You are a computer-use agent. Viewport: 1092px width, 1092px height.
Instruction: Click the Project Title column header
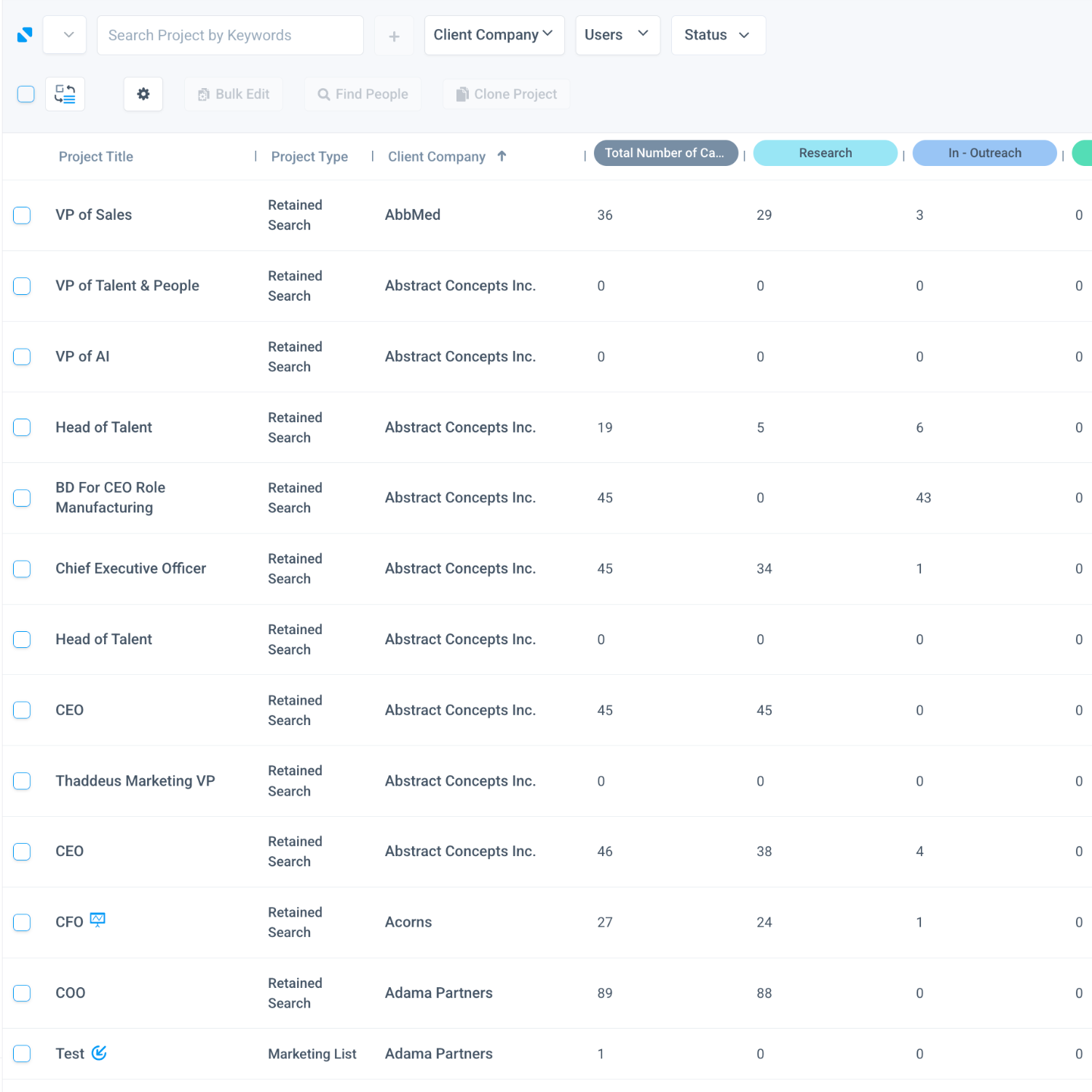95,156
